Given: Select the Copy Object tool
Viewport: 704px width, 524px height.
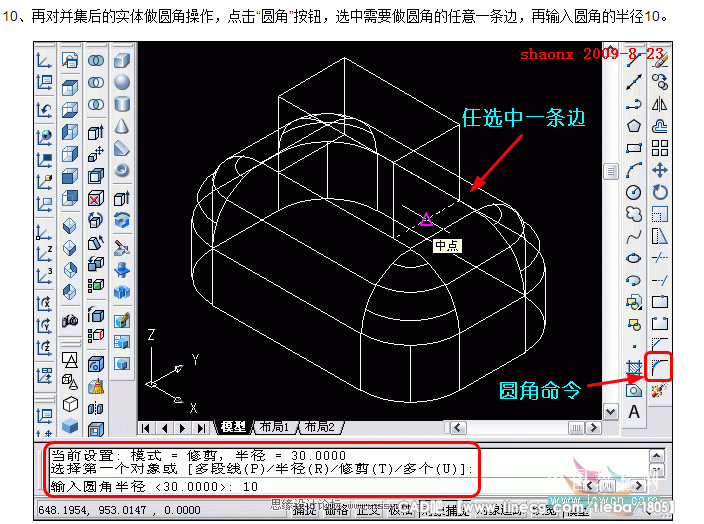Looking at the screenshot, I should click(659, 82).
